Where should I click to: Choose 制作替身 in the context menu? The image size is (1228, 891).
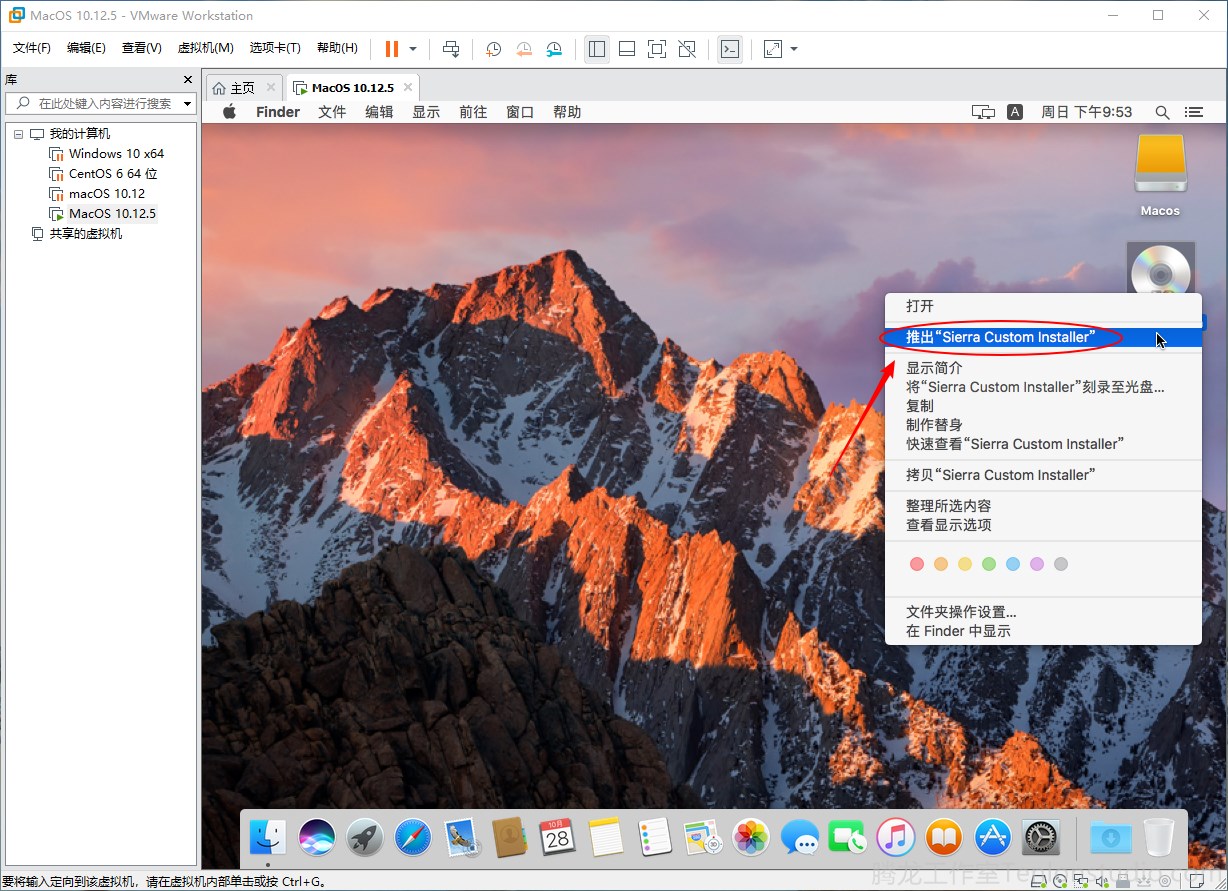pyautogui.click(x=1043, y=425)
